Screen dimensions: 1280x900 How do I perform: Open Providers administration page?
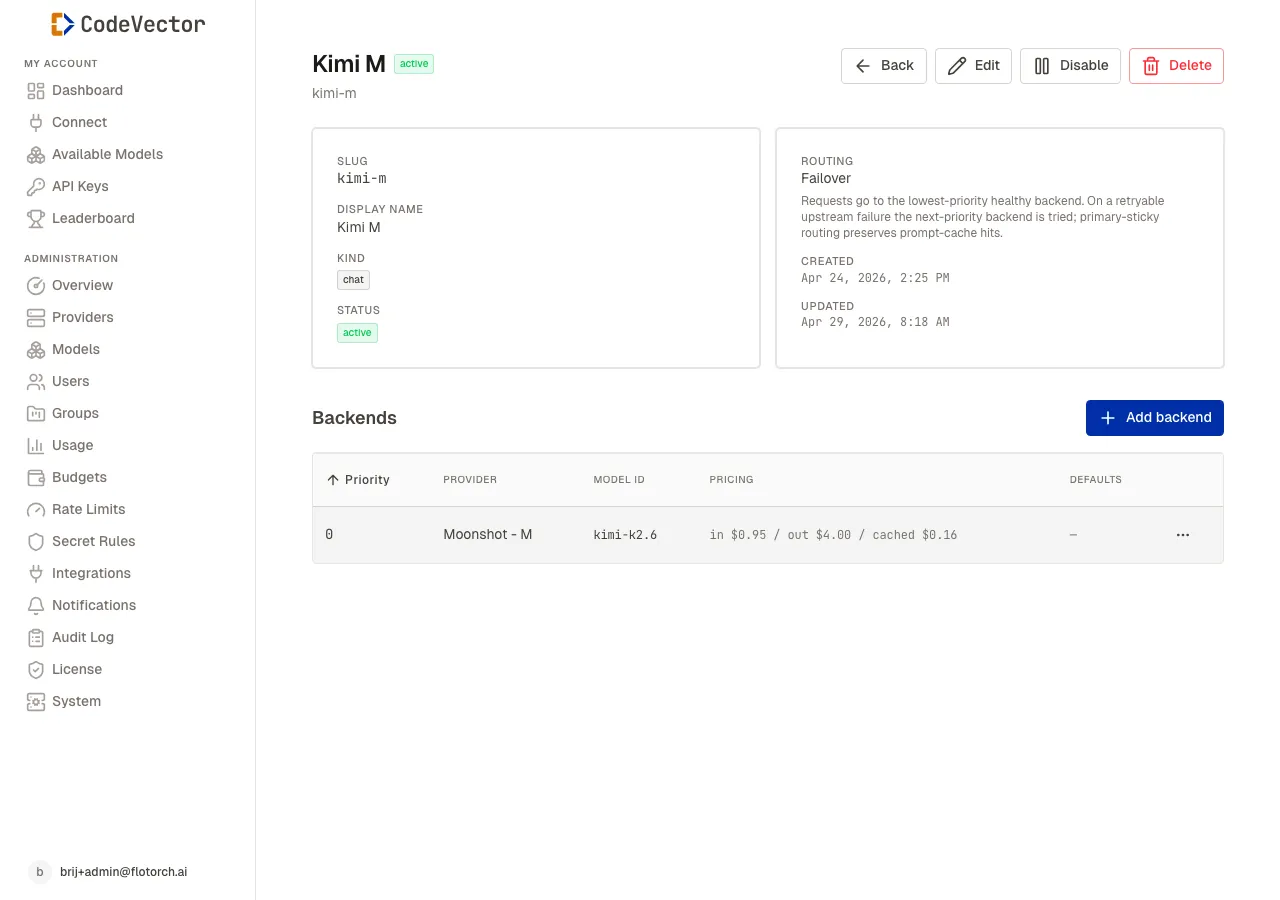[x=83, y=317]
